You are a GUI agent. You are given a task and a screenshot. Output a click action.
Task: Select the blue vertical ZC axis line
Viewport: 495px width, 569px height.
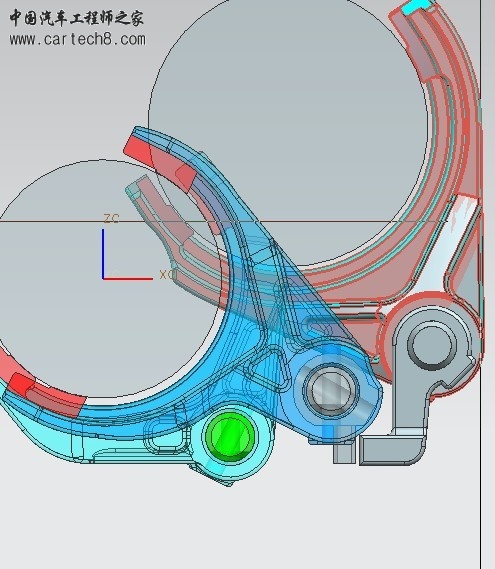(x=103, y=254)
